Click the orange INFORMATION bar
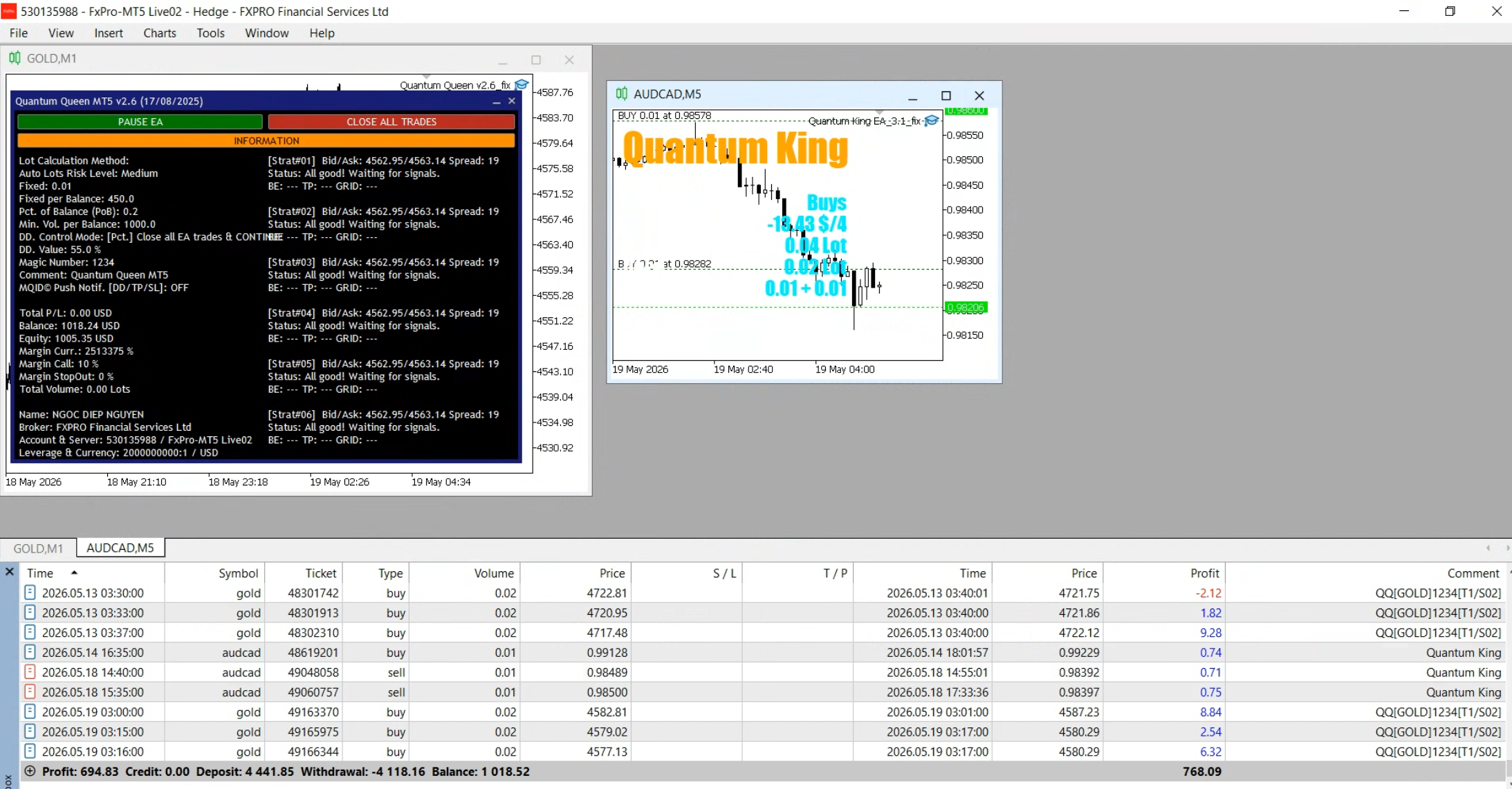The height and width of the screenshot is (789, 1512). point(266,140)
